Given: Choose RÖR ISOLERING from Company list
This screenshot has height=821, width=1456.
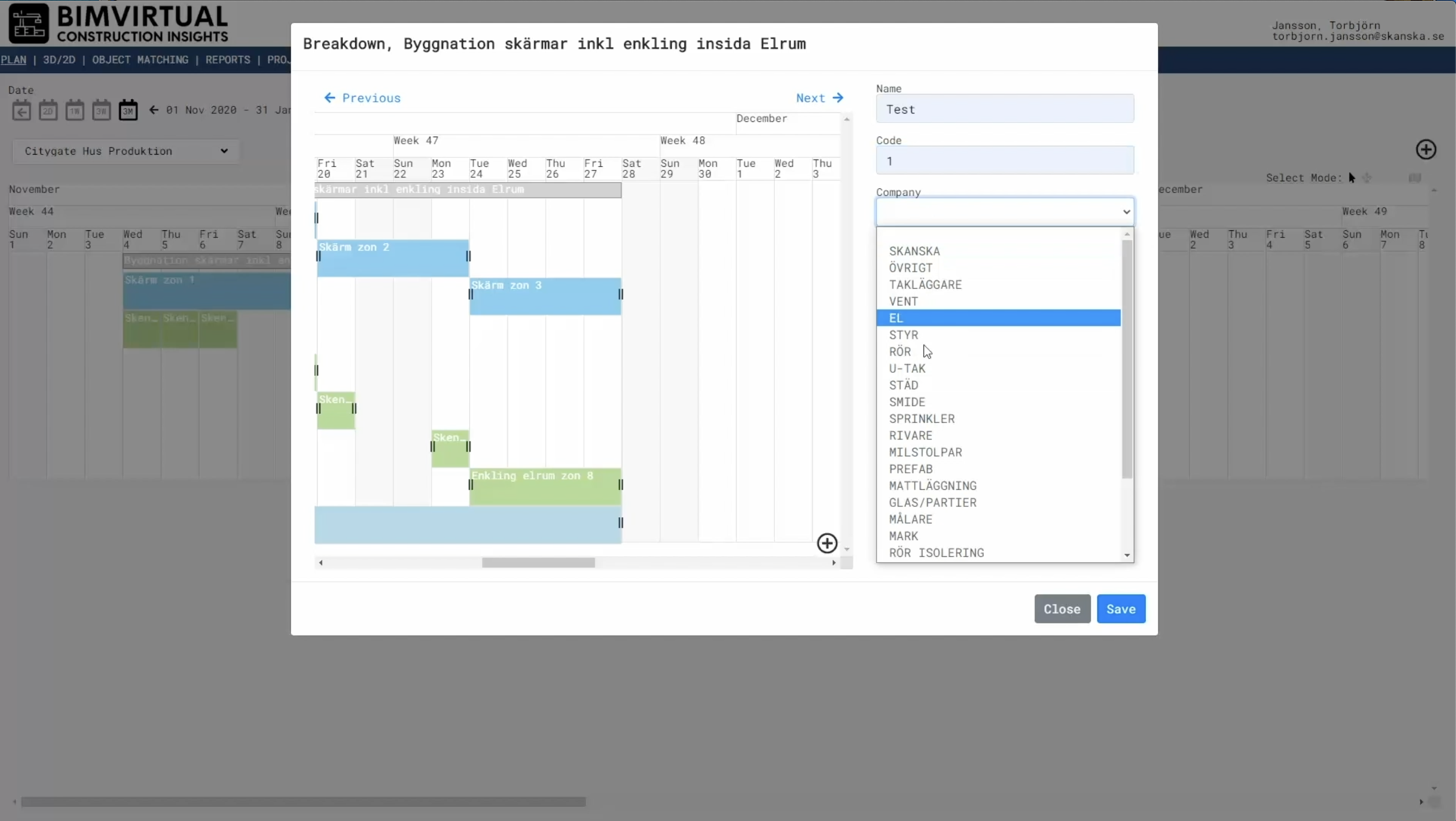Looking at the screenshot, I should [x=998, y=552].
